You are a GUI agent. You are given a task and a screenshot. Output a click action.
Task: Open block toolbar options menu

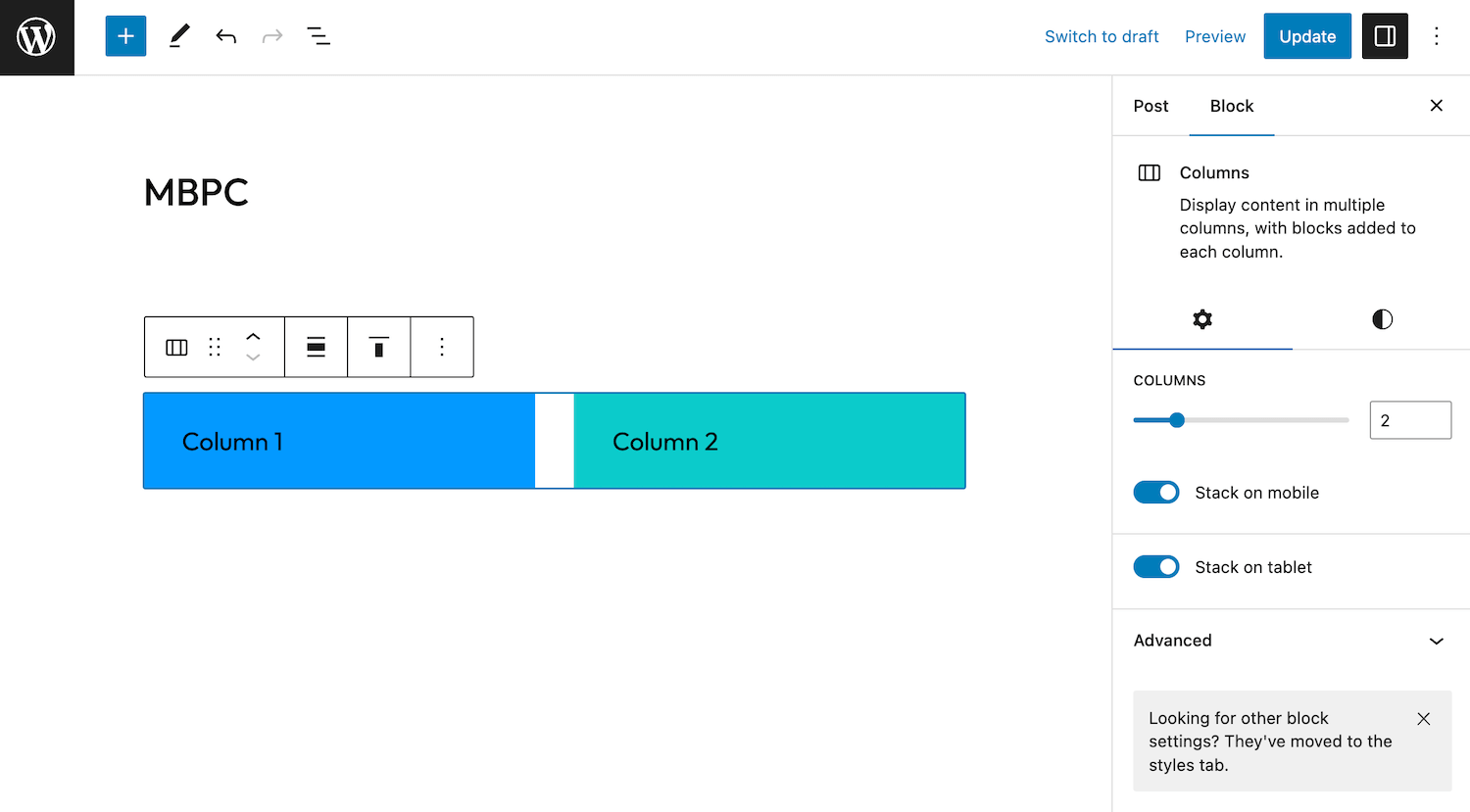pos(442,347)
